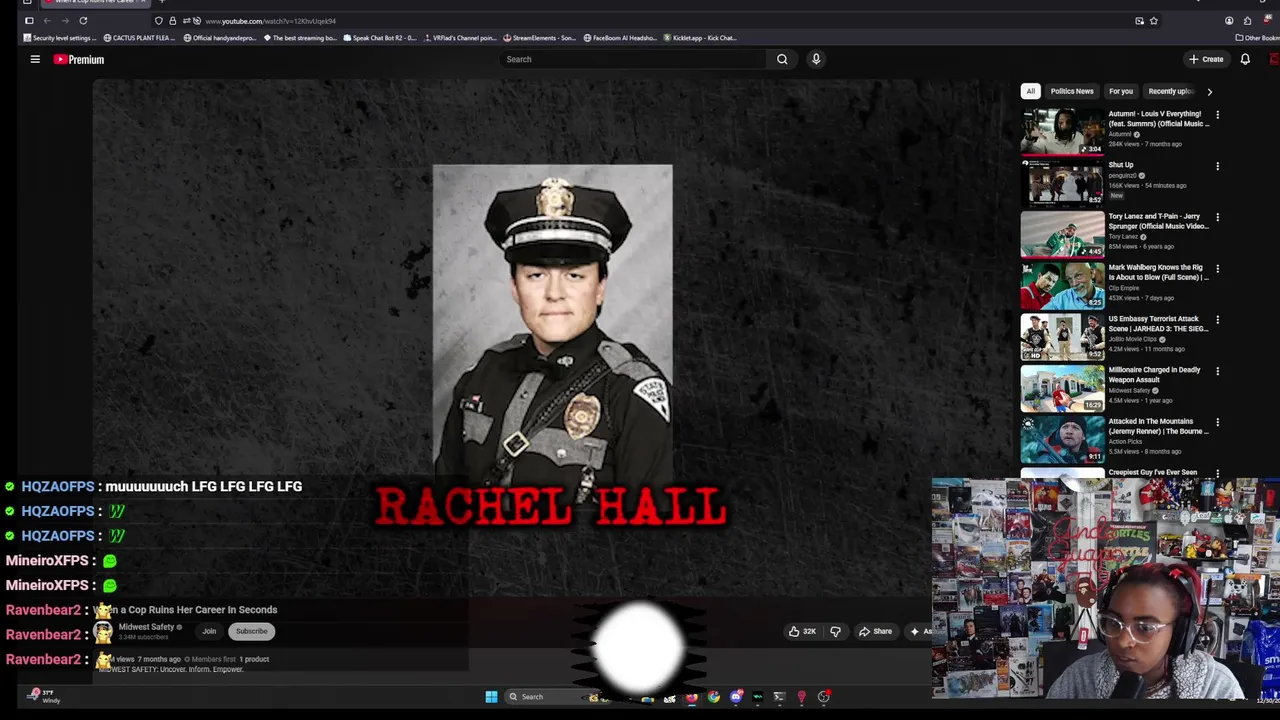Activate voice search microphone icon
Image resolution: width=1280 pixels, height=720 pixels.
tap(816, 59)
